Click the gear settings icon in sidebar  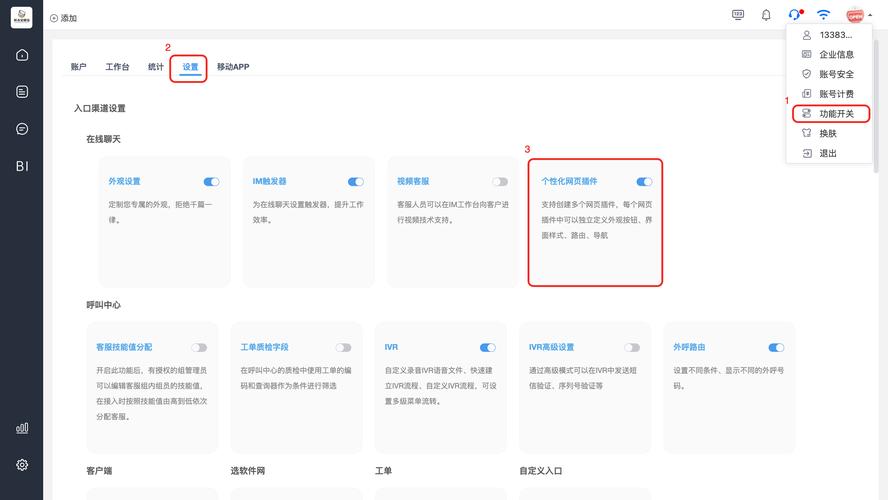click(22, 465)
